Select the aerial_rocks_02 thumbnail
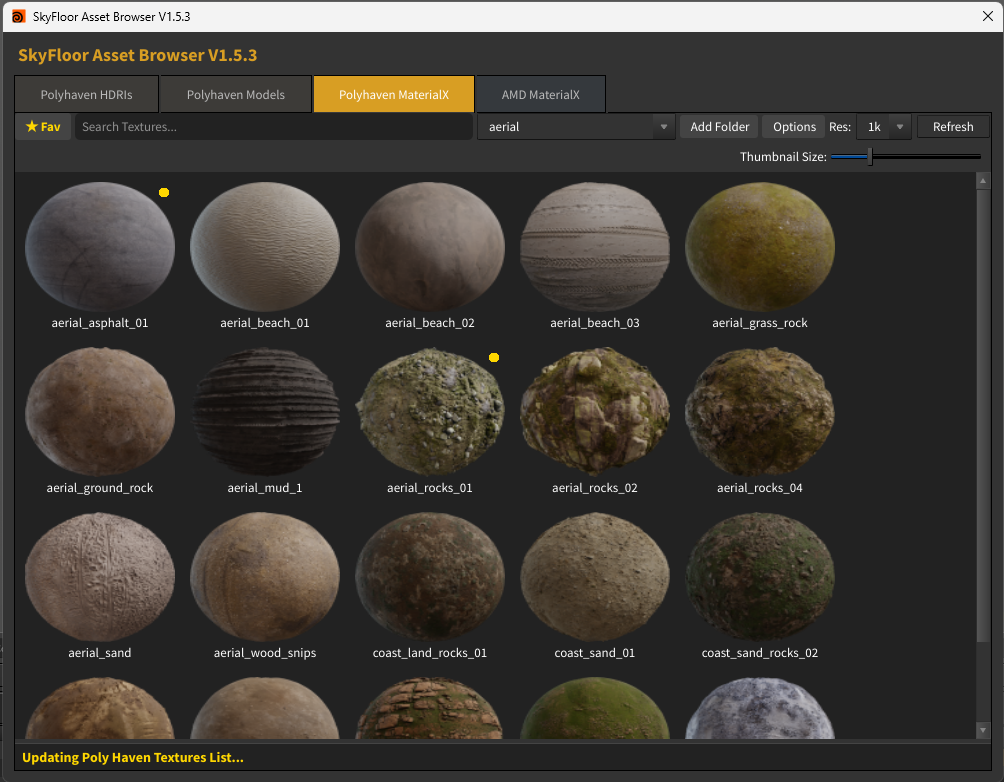The width and height of the screenshot is (1004, 782). [595, 412]
